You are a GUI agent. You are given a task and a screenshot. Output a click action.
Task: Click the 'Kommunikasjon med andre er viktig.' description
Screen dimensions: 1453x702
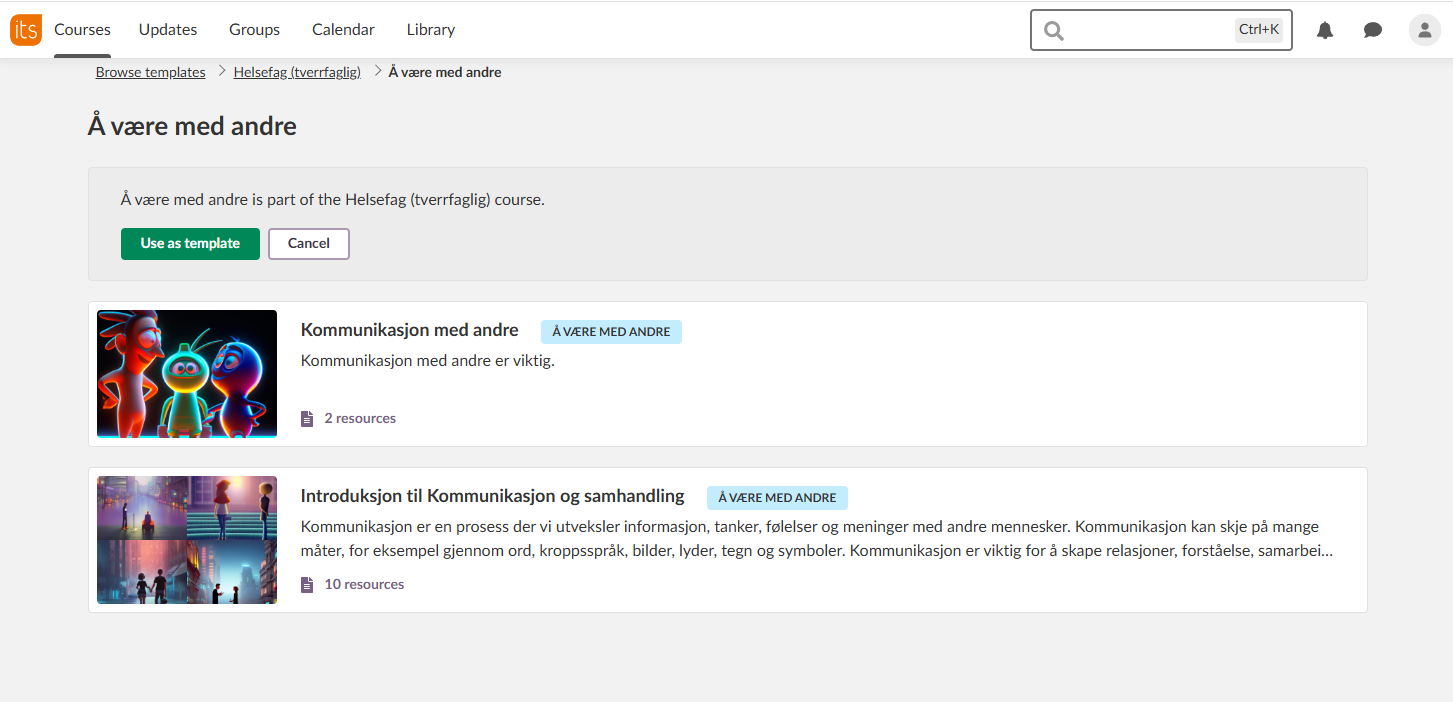(427, 361)
